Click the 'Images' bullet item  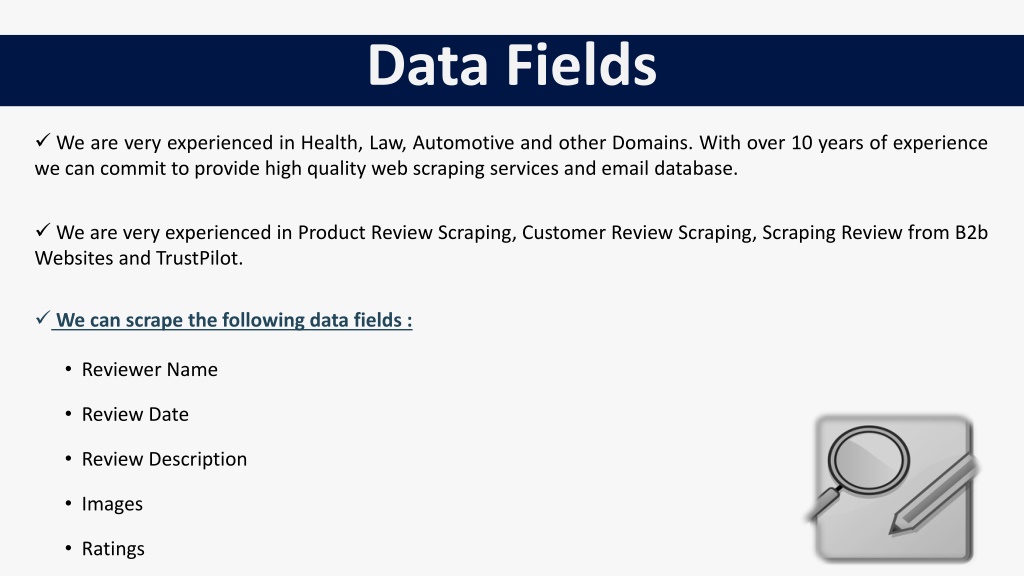click(x=112, y=504)
